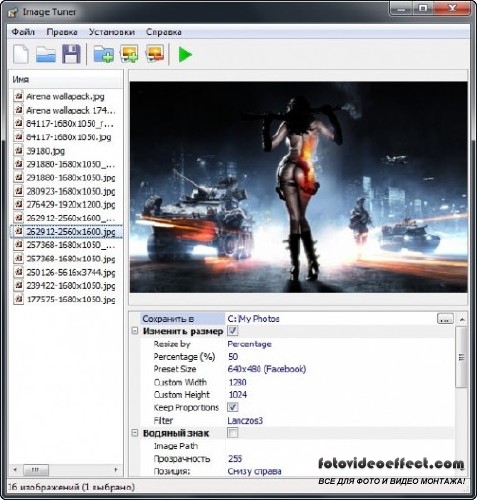Viewport: 477px width, 500px height.
Task: Enable the Водяный знак checkbox
Action: point(232,433)
